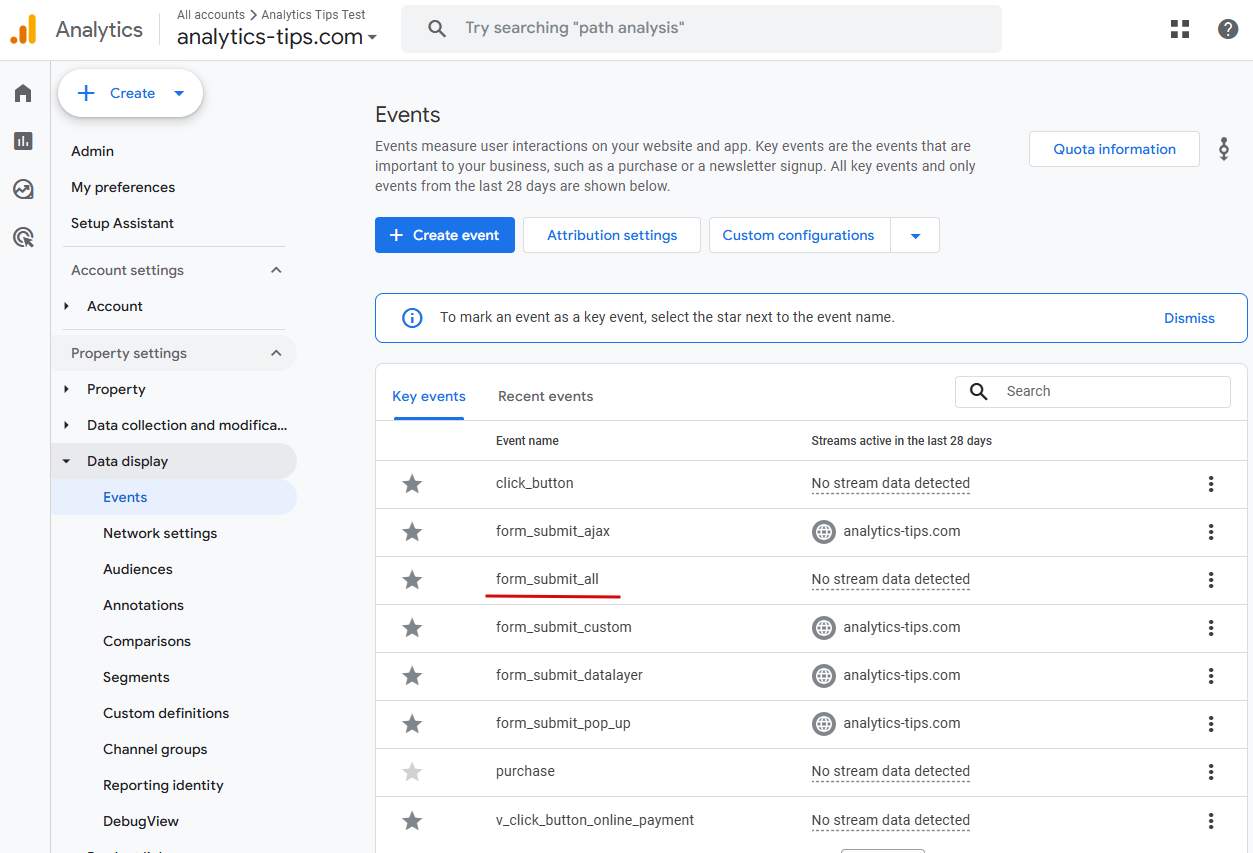Open more options for click_button event
The height and width of the screenshot is (853, 1253).
click(x=1211, y=484)
